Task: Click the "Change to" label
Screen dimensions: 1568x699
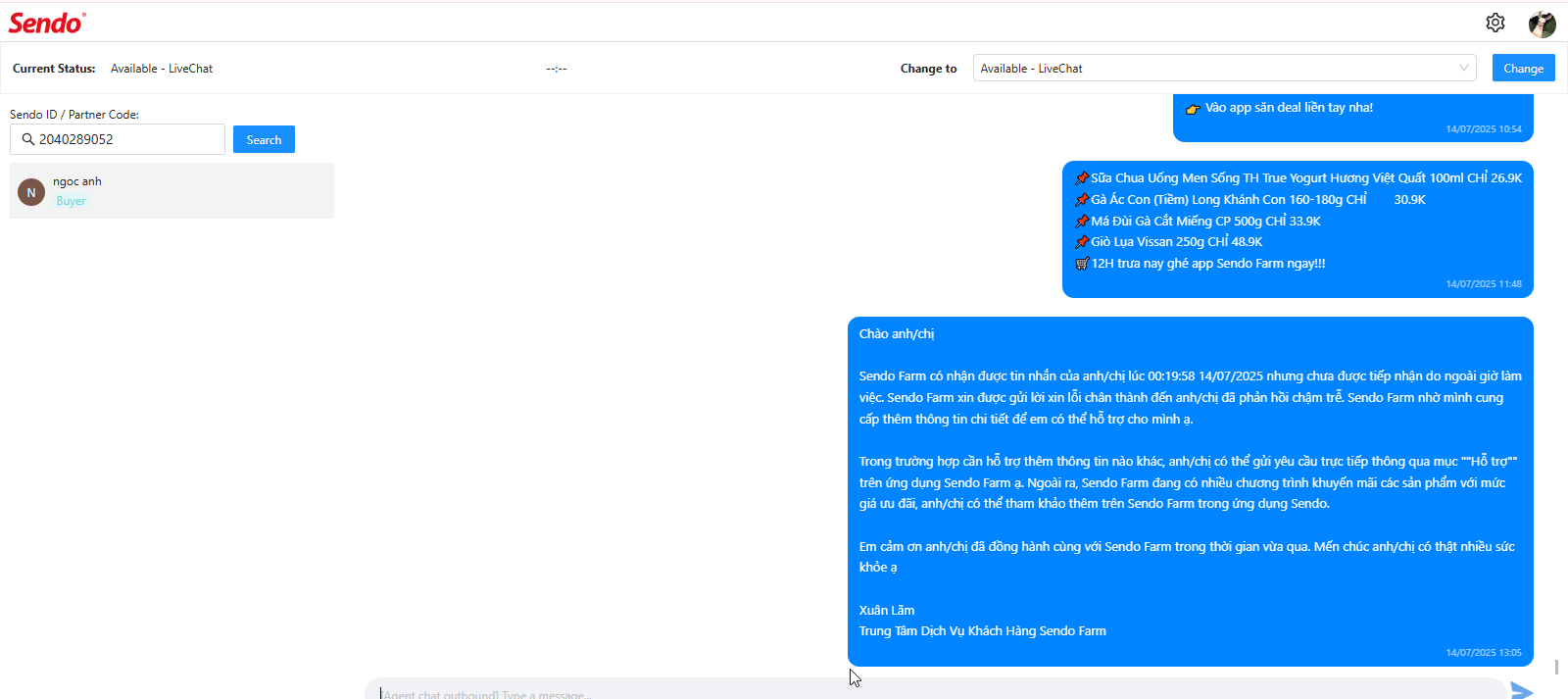Action: pyautogui.click(x=928, y=69)
